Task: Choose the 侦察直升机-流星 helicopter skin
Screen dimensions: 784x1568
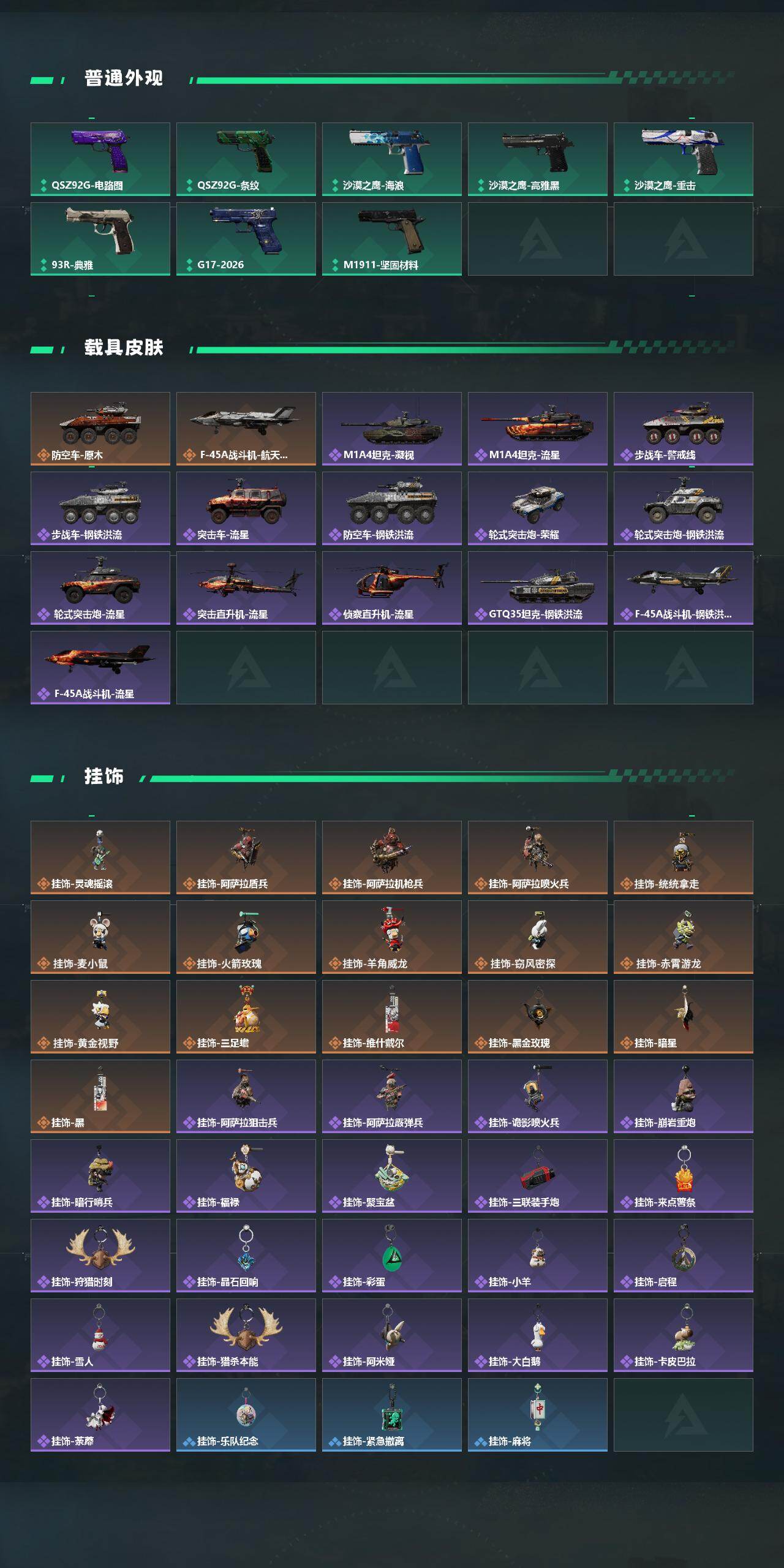Action: 392,588
